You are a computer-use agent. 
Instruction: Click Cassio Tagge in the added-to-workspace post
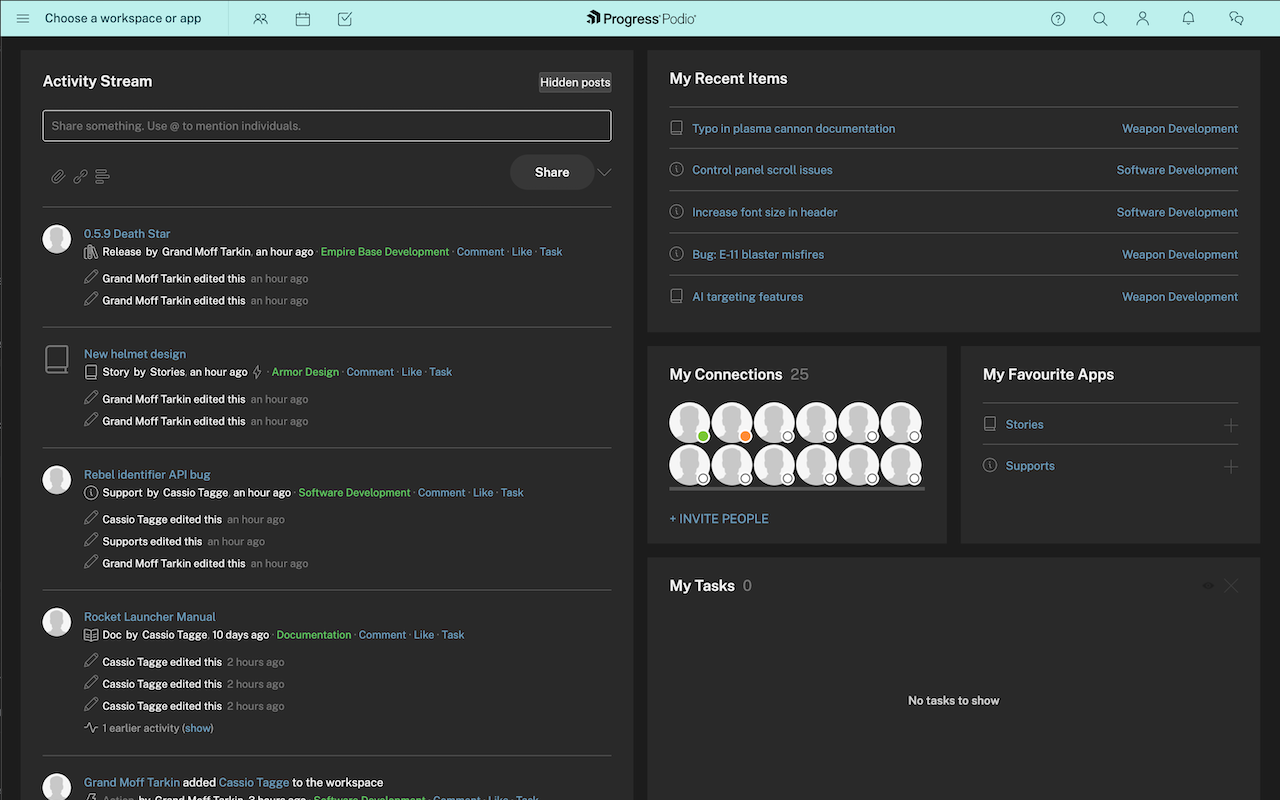point(254,783)
